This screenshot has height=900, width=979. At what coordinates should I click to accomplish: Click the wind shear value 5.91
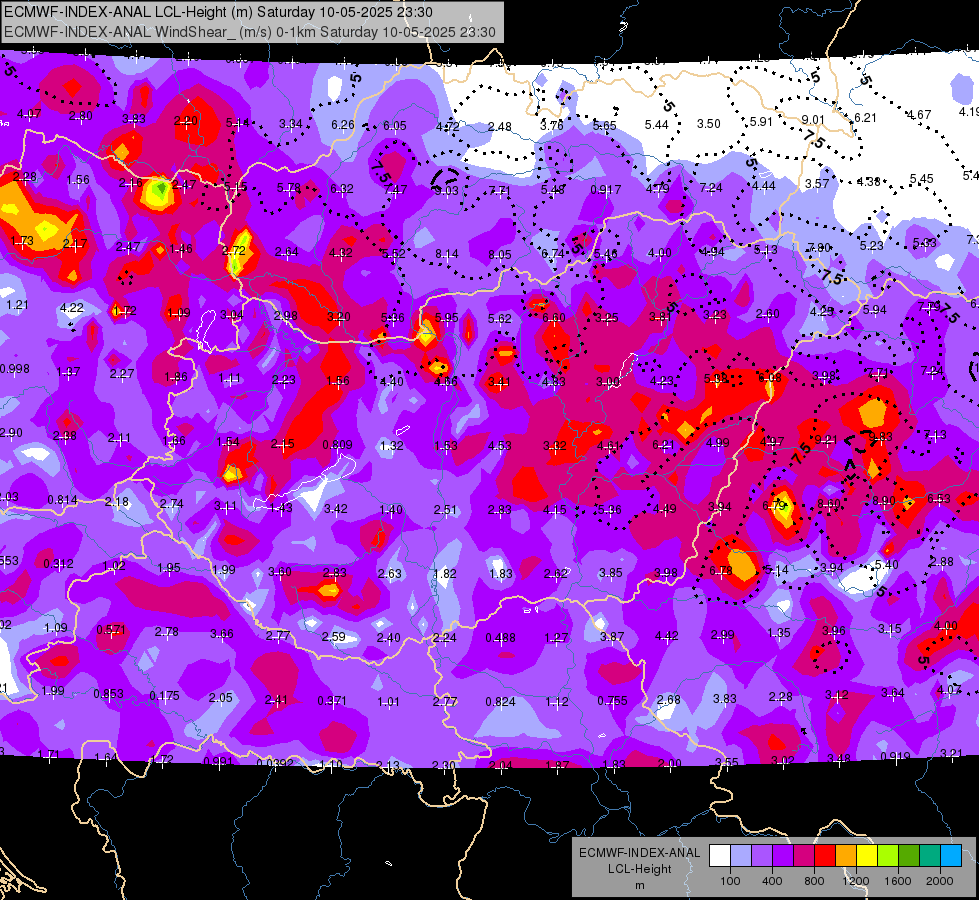coord(761,122)
